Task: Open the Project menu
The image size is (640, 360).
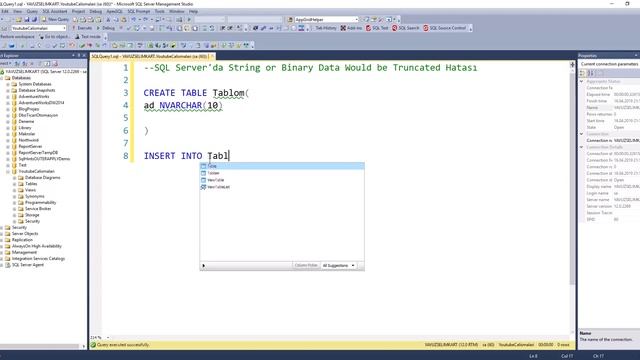Action: (78, 11)
